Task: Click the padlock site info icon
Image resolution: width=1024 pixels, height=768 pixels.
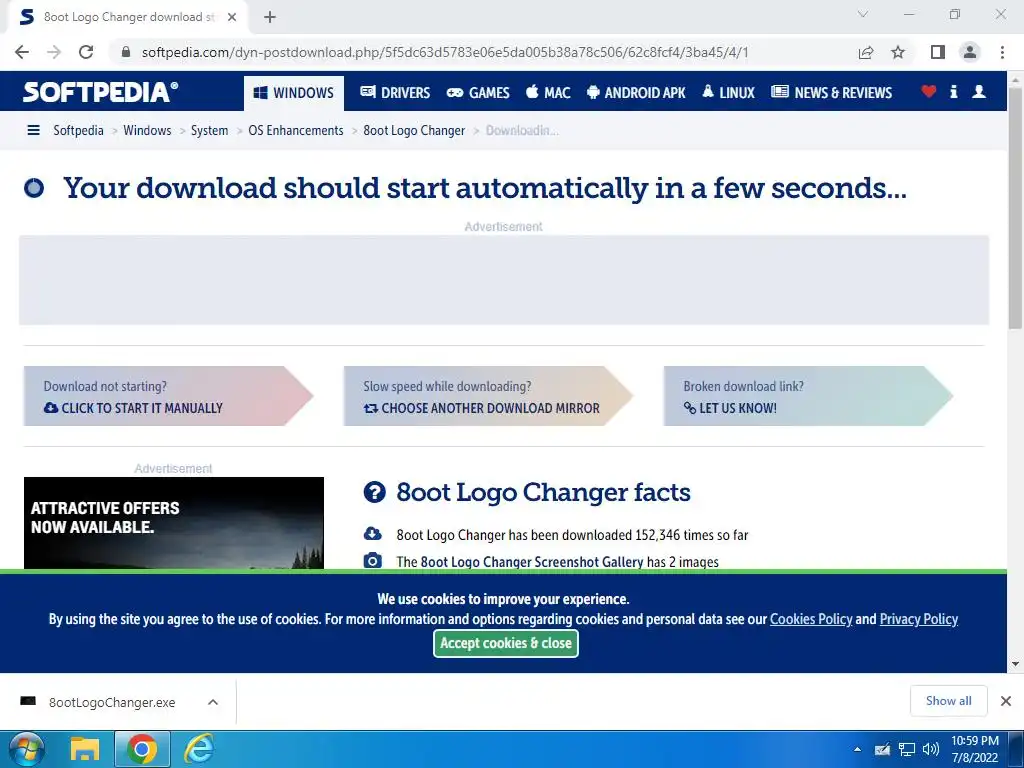Action: 127,52
